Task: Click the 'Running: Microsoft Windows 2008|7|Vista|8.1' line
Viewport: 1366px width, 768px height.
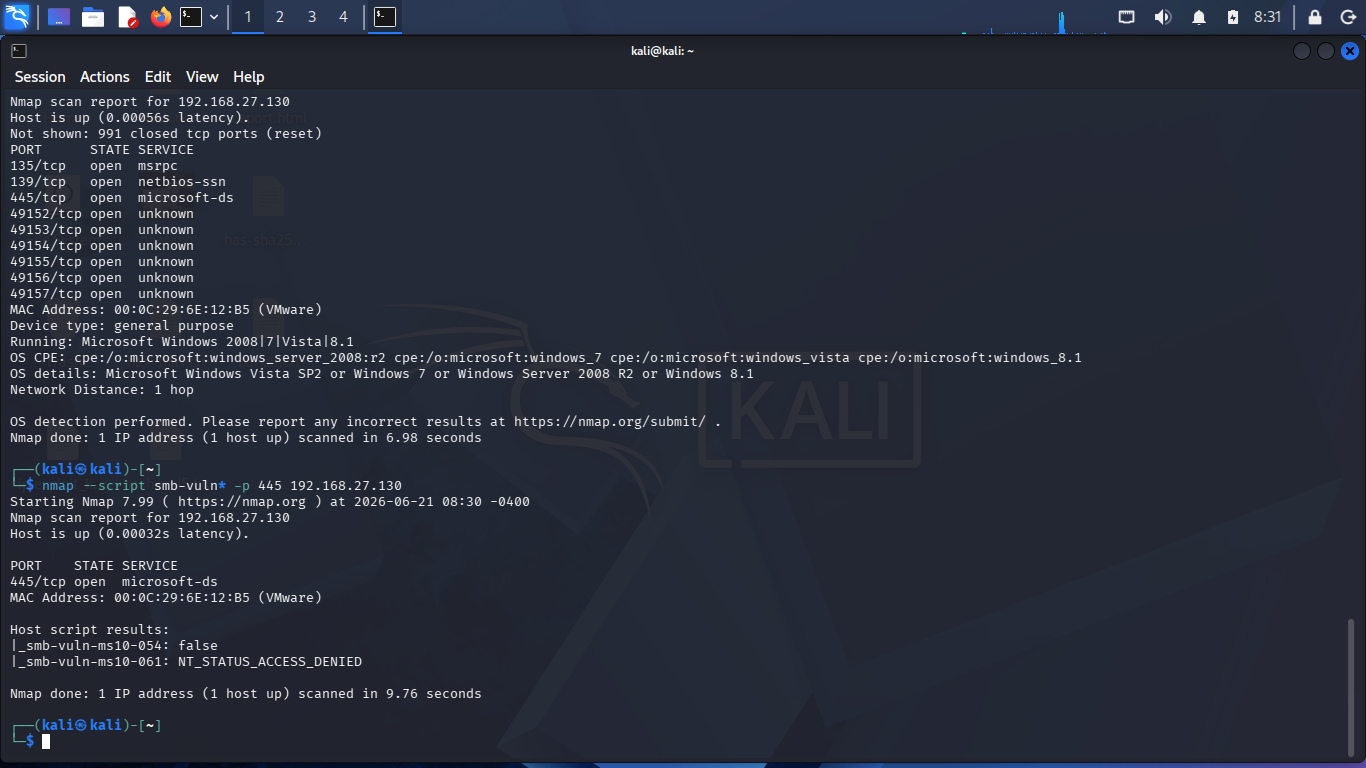Action: point(182,341)
